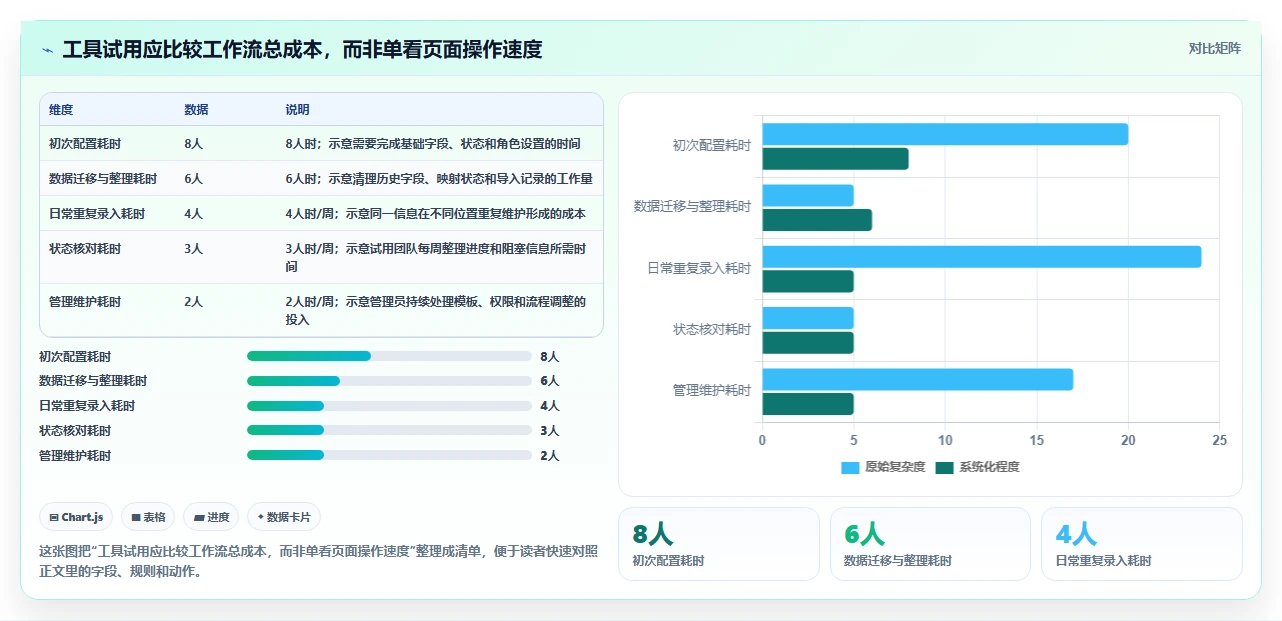Image resolution: width=1282 pixels, height=621 pixels.
Task: Click the dark green 初次配置耗时 chart bar
Action: coord(835,159)
